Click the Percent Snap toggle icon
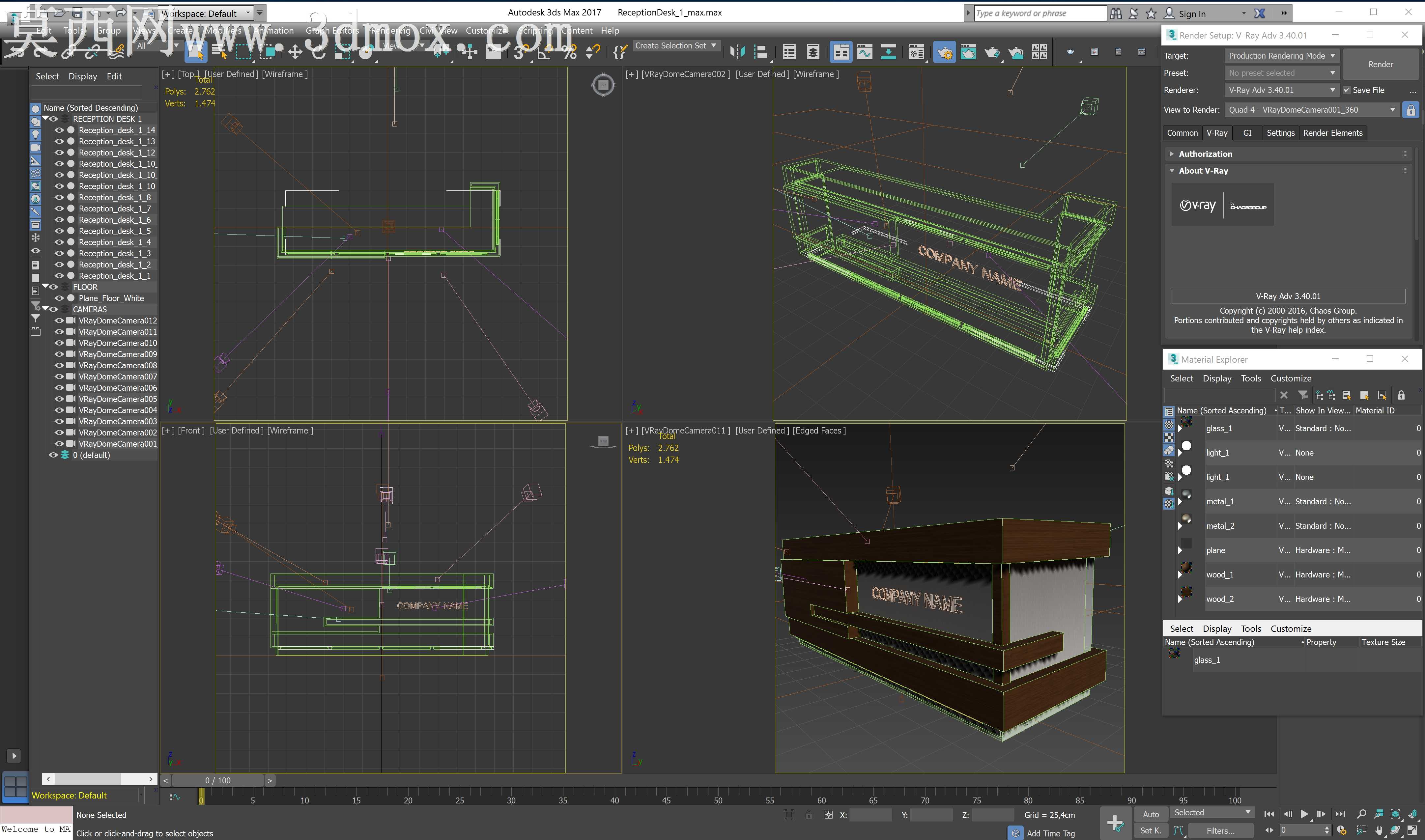 (x=570, y=53)
